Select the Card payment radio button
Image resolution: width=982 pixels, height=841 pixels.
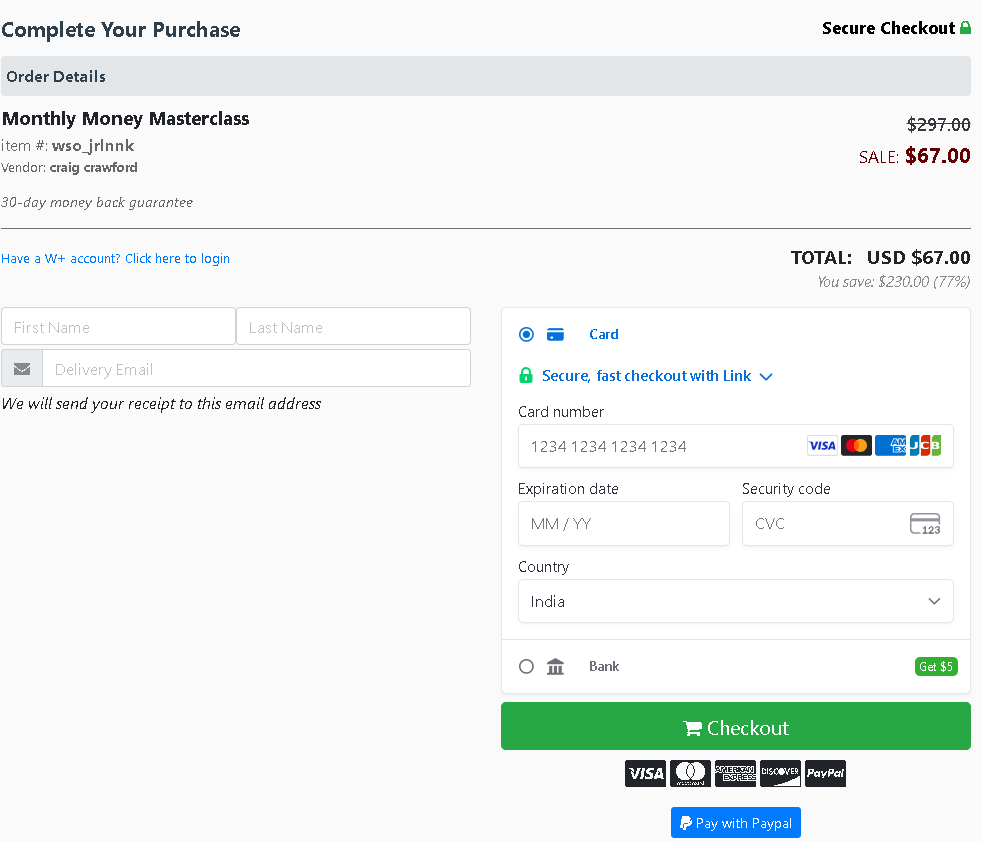click(527, 334)
